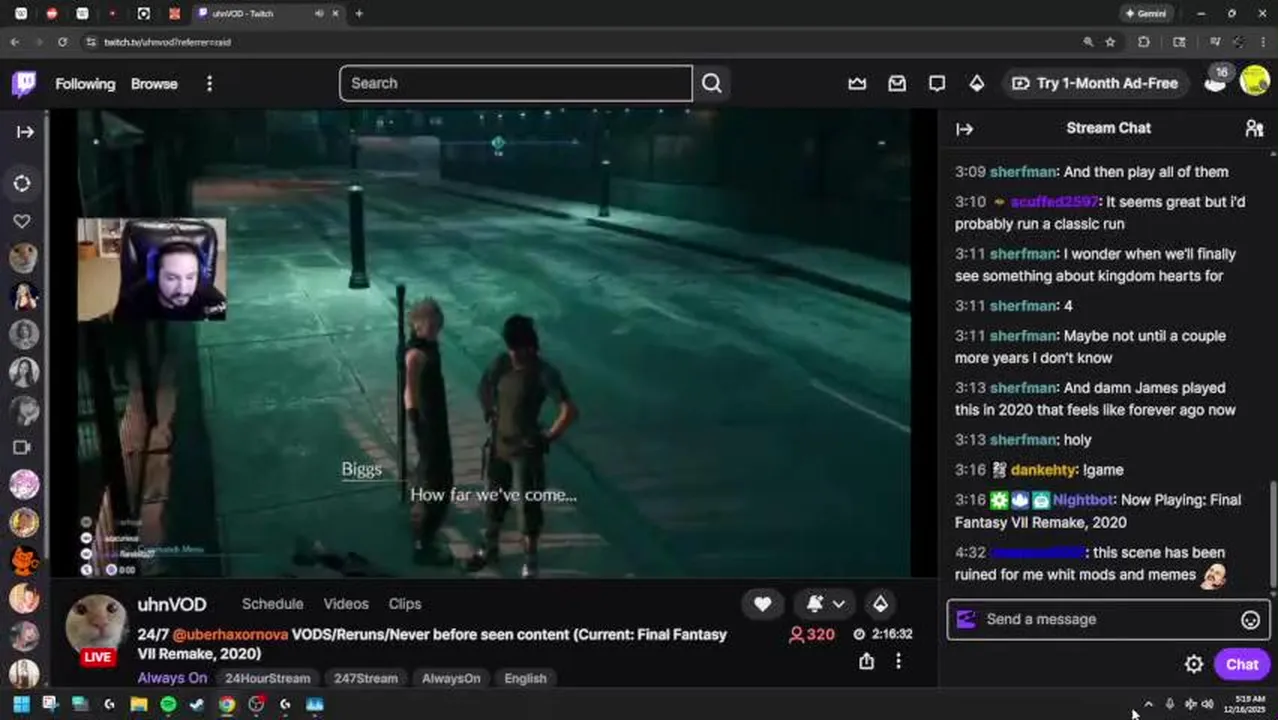Share the stream via share icon
Screen dimensions: 1278x720
[866, 661]
